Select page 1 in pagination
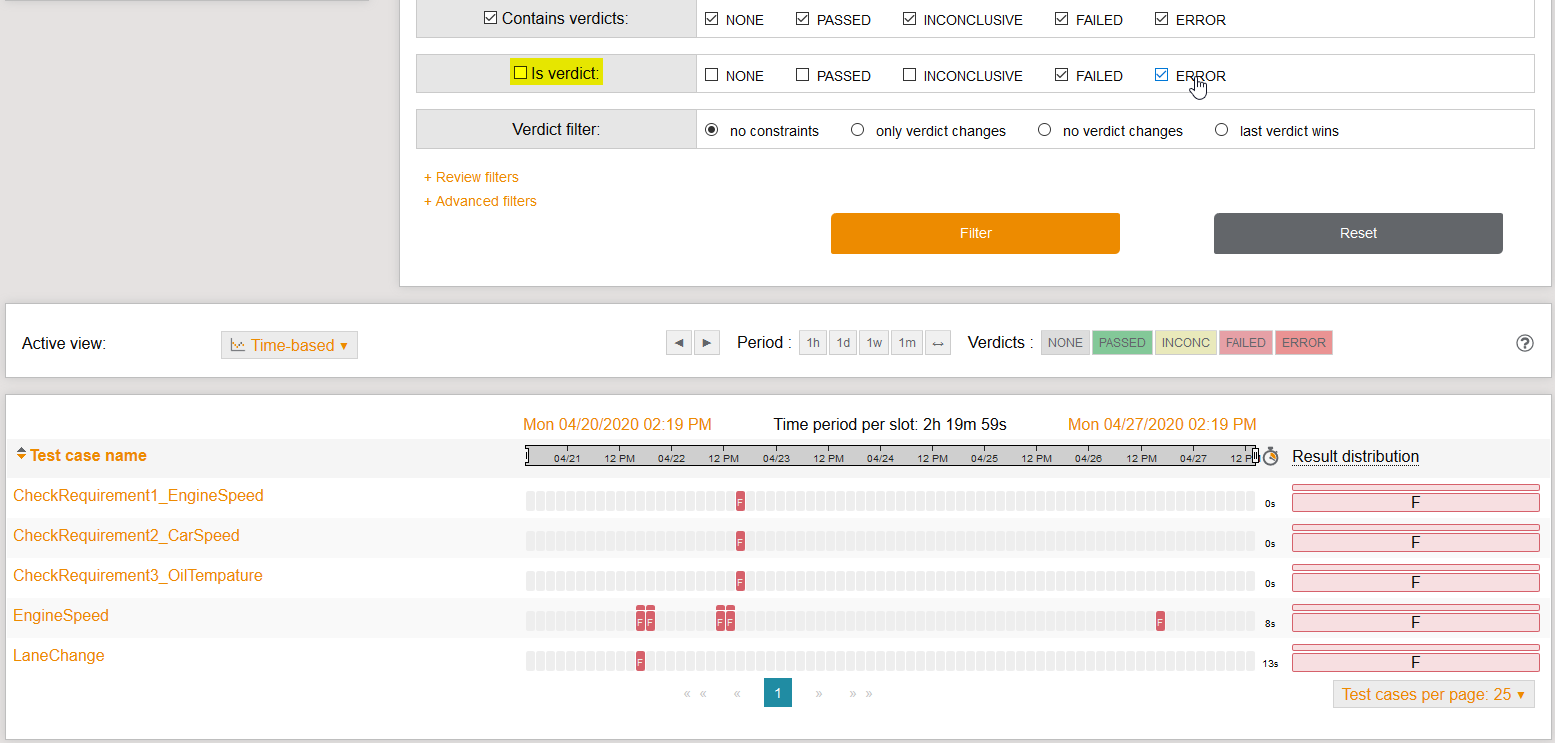The image size is (1555, 743). tap(777, 693)
